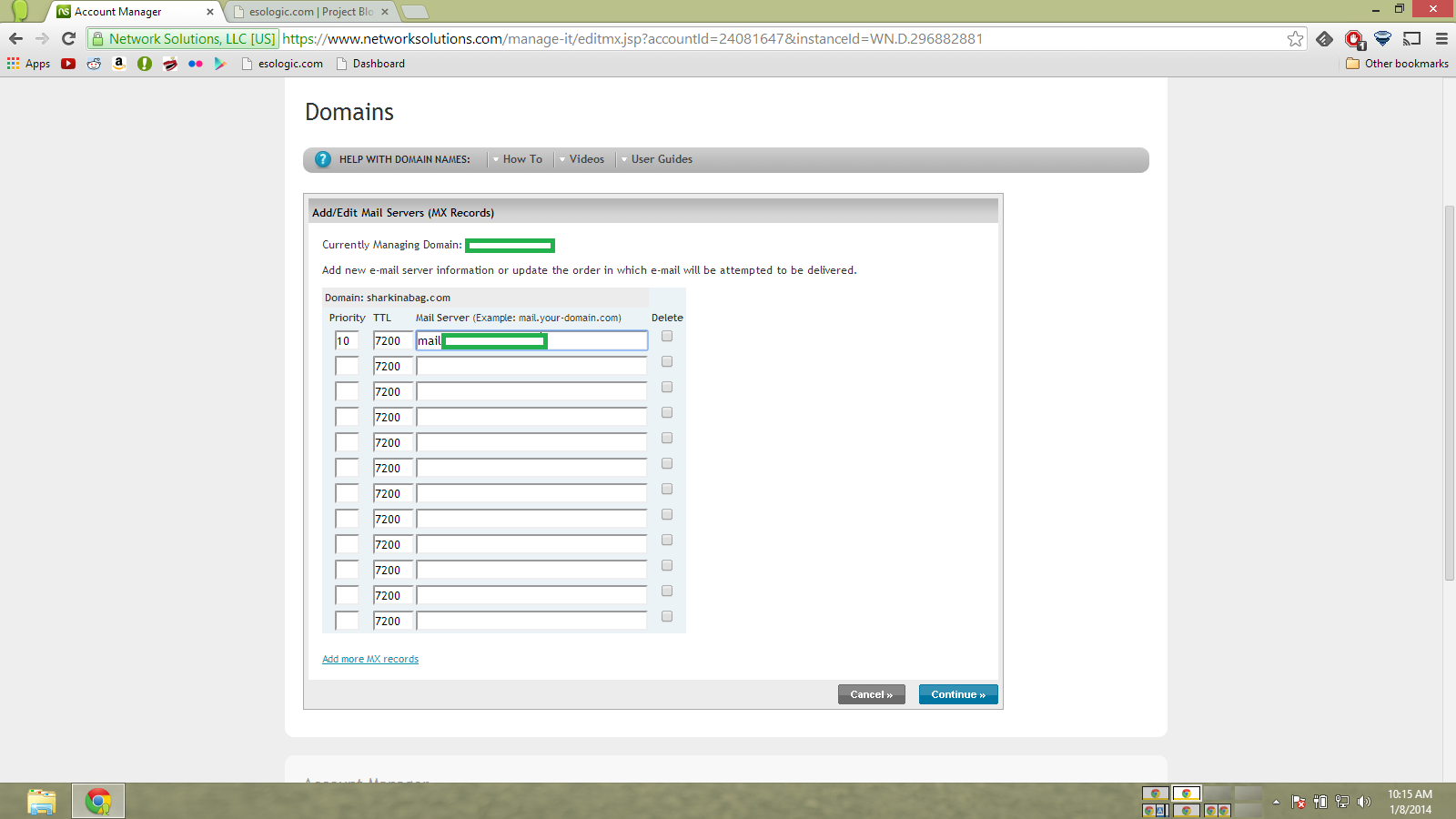Click the Cancel button

coord(872,694)
